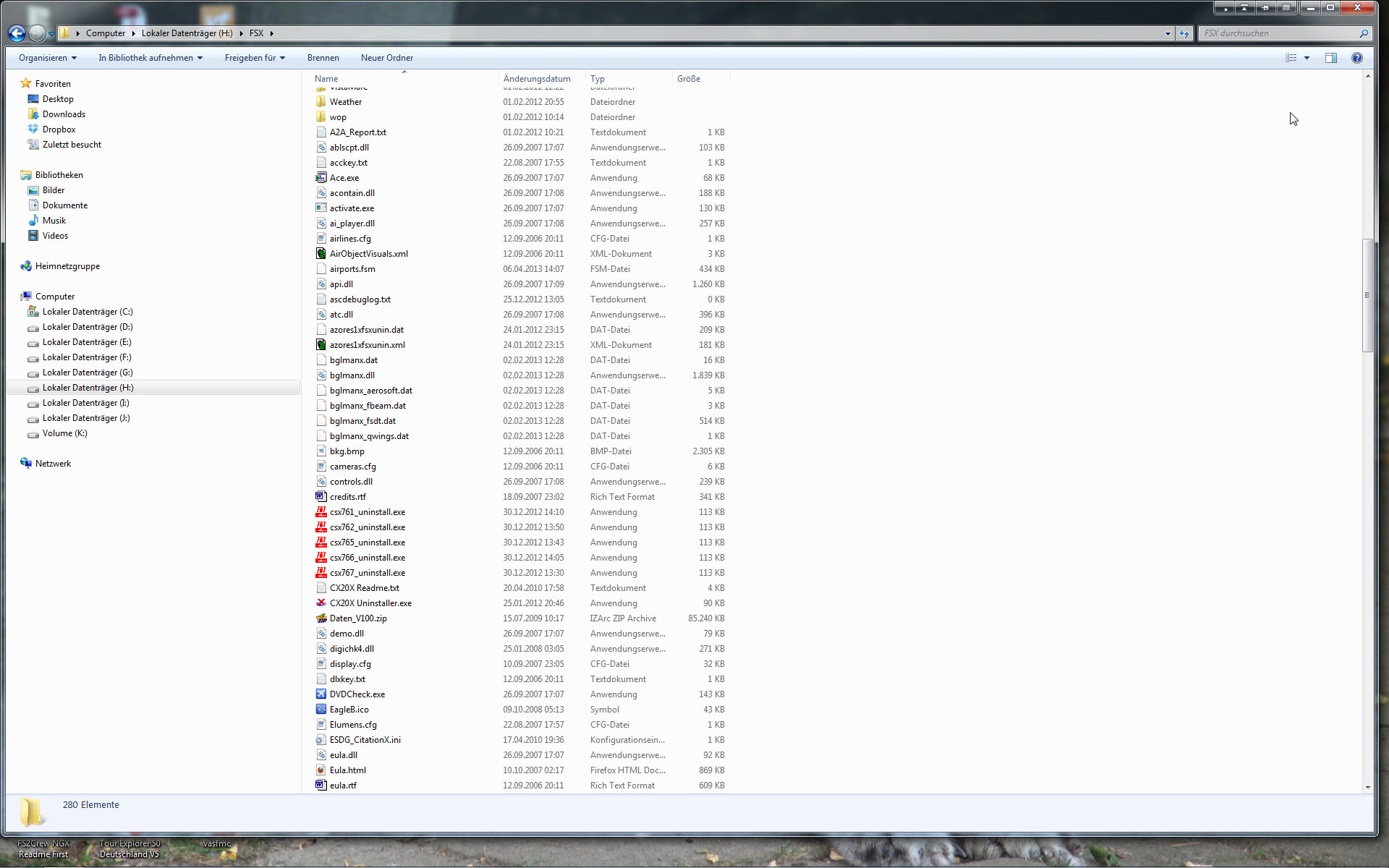Select the Dropbox favorite icon
This screenshot has width=1389, height=868.
coord(33,129)
